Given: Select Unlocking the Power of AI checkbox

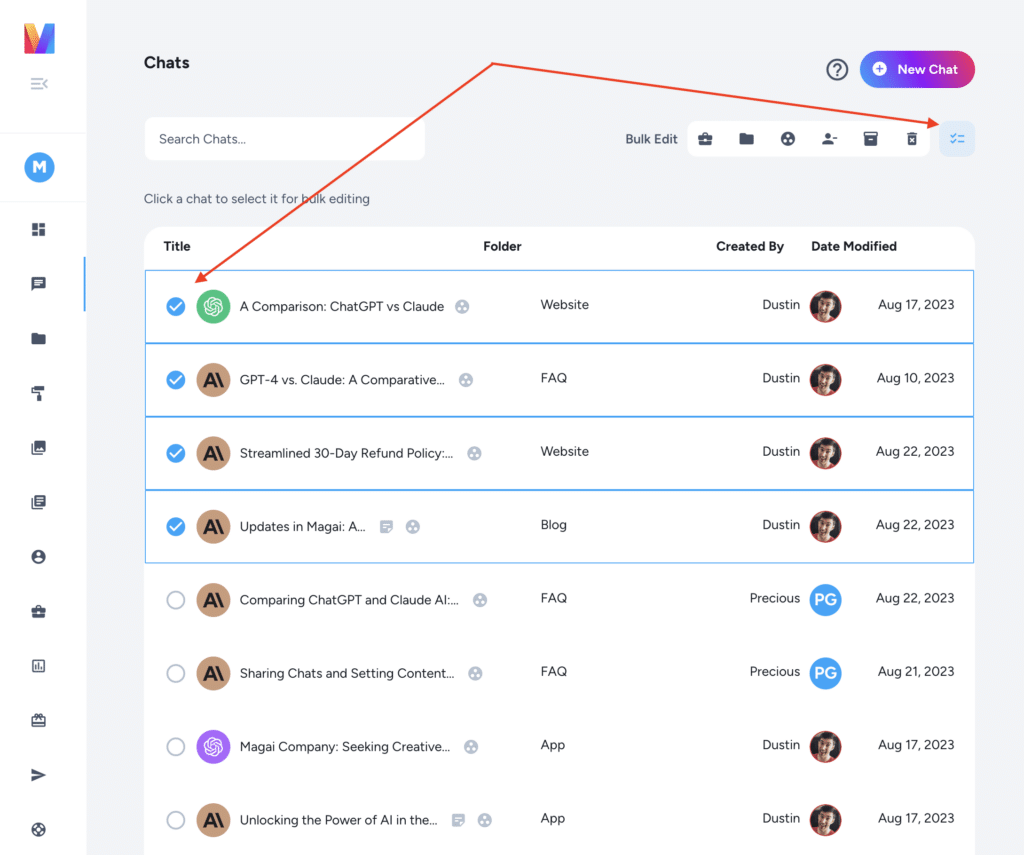Looking at the screenshot, I should point(176,820).
